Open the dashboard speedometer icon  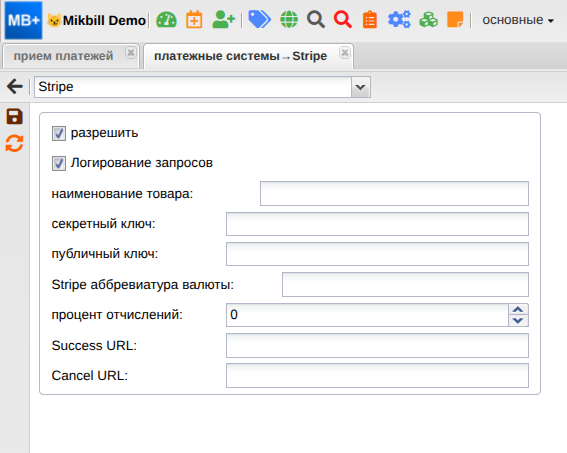point(166,20)
